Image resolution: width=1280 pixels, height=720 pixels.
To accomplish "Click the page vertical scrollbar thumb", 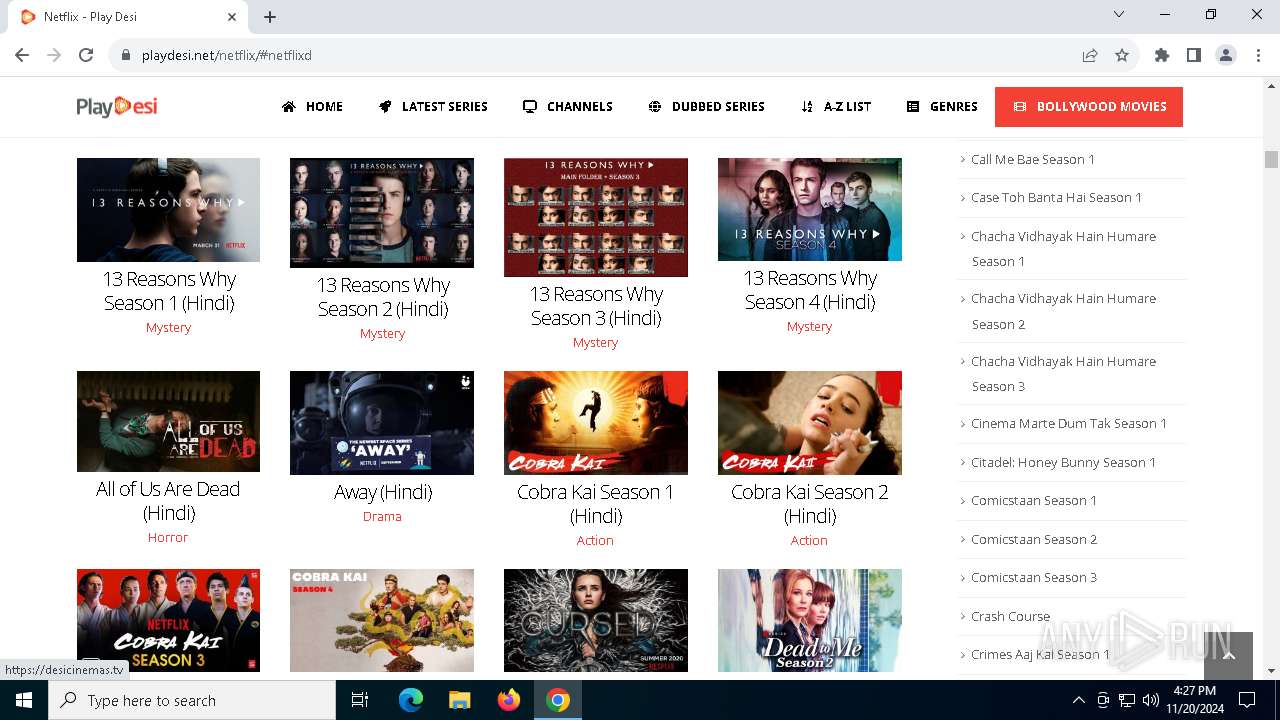I will [x=1271, y=159].
